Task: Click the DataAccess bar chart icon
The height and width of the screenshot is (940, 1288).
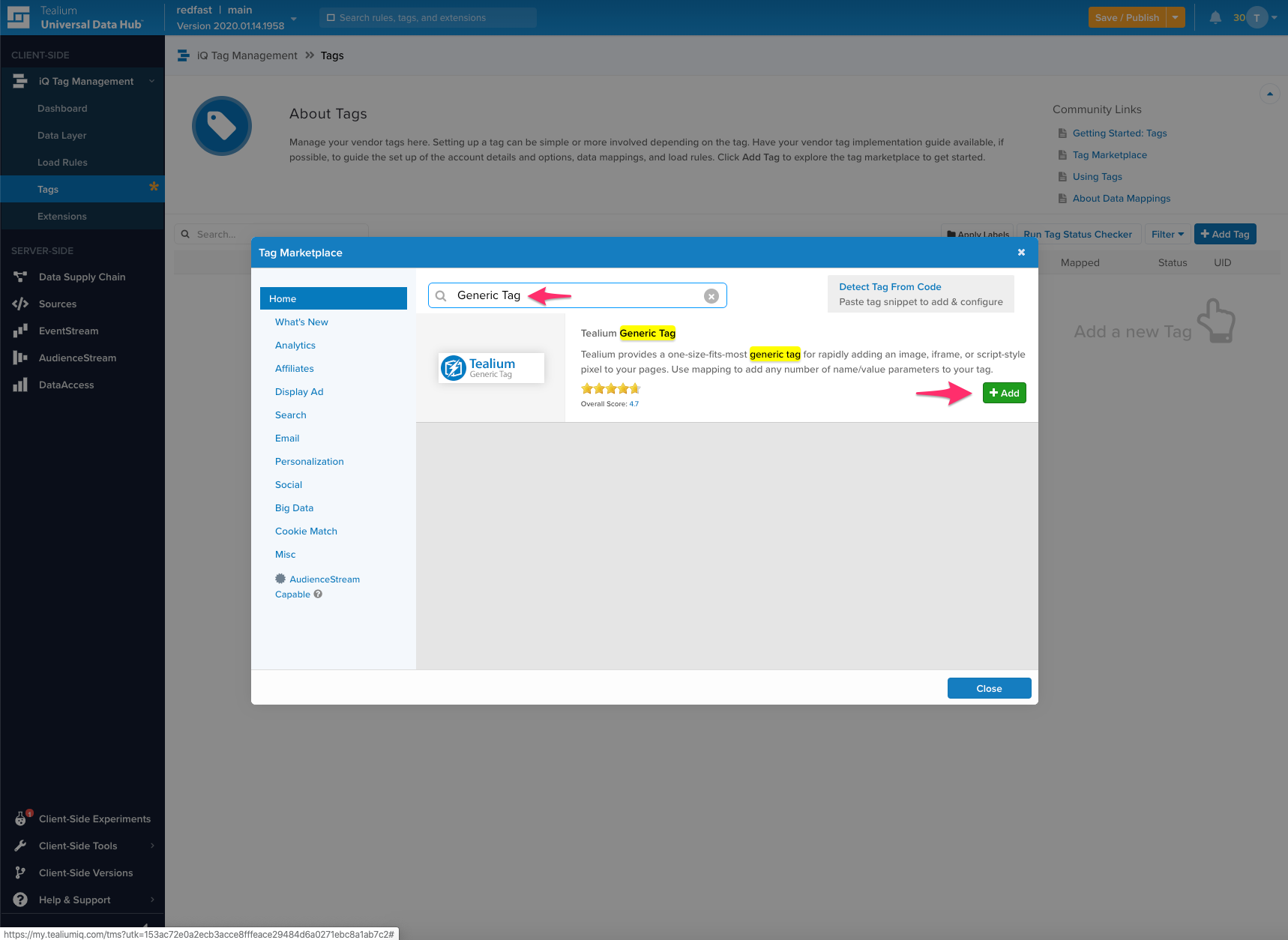Action: coord(20,385)
